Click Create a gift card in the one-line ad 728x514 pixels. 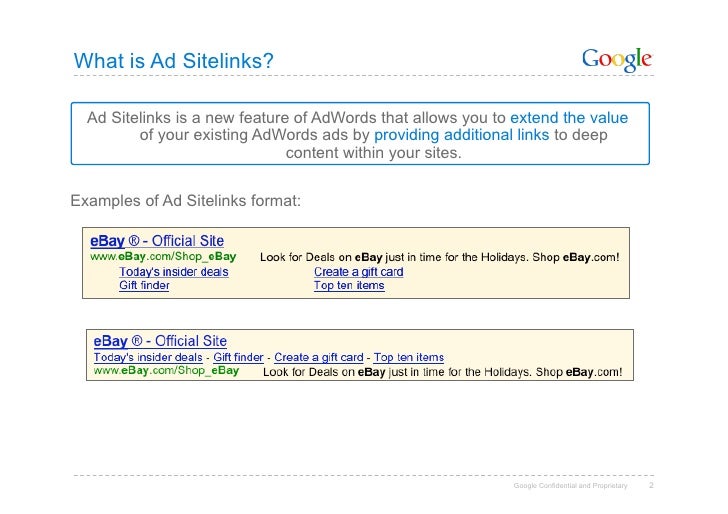click(318, 357)
